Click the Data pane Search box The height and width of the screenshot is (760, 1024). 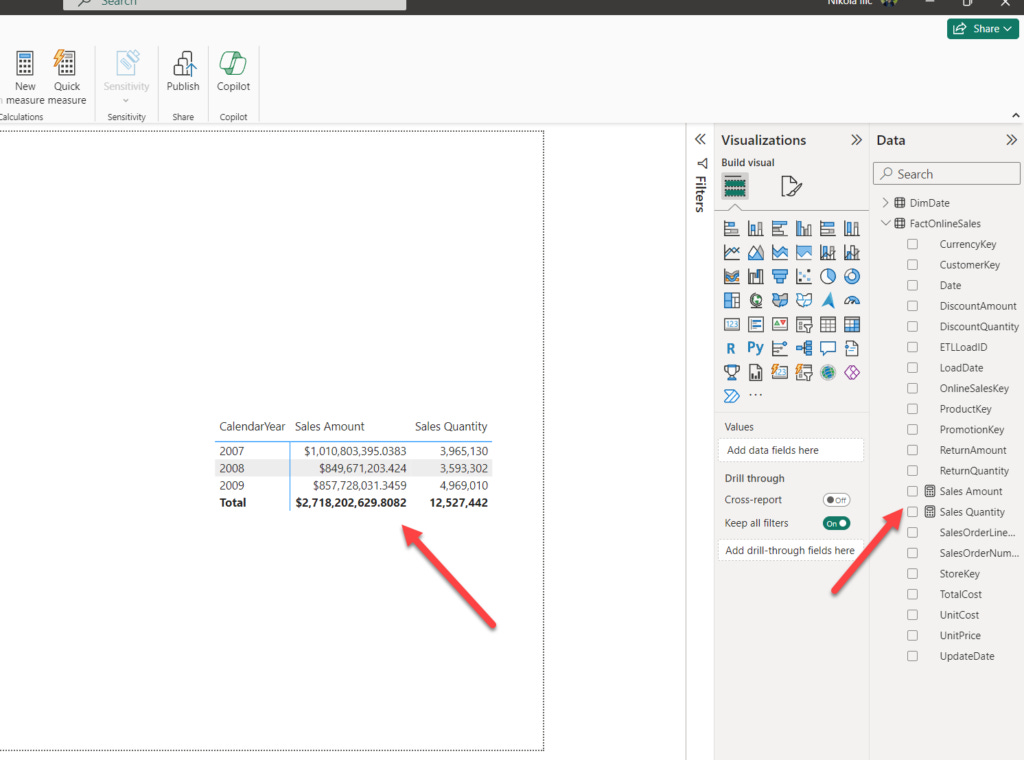tap(946, 174)
